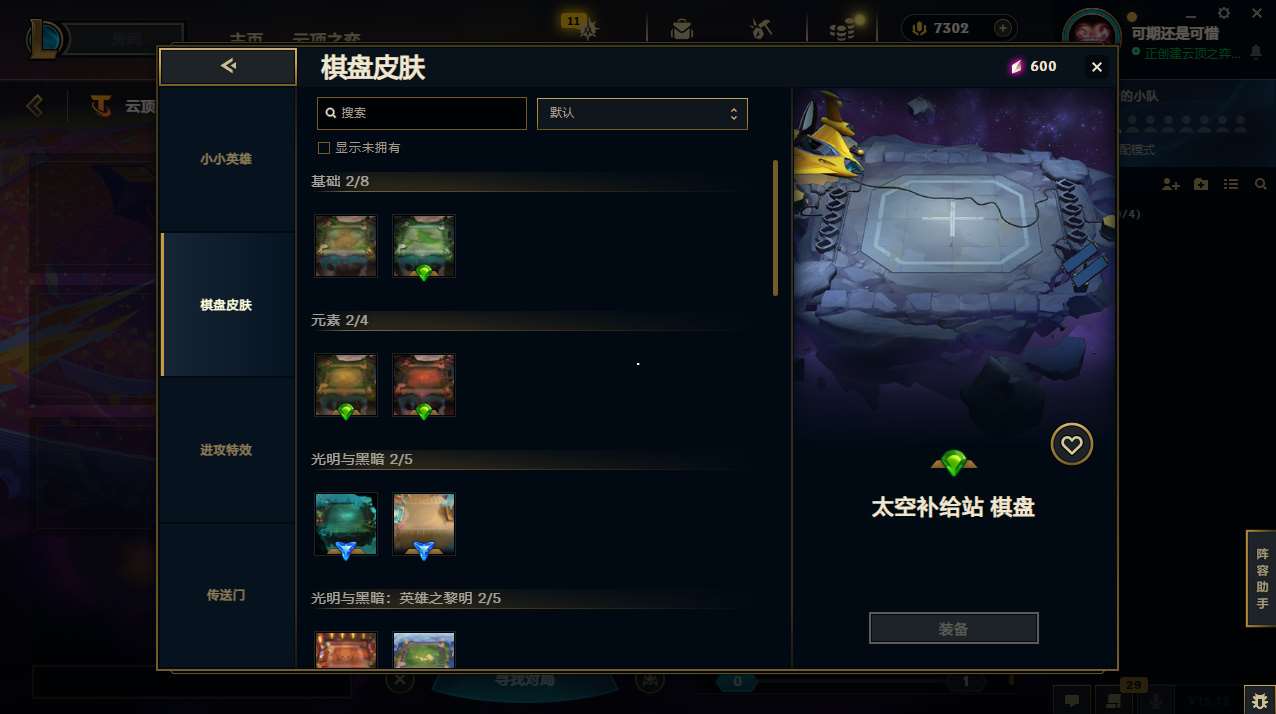
Task: Click the 搜索 search input field
Action: [x=422, y=113]
